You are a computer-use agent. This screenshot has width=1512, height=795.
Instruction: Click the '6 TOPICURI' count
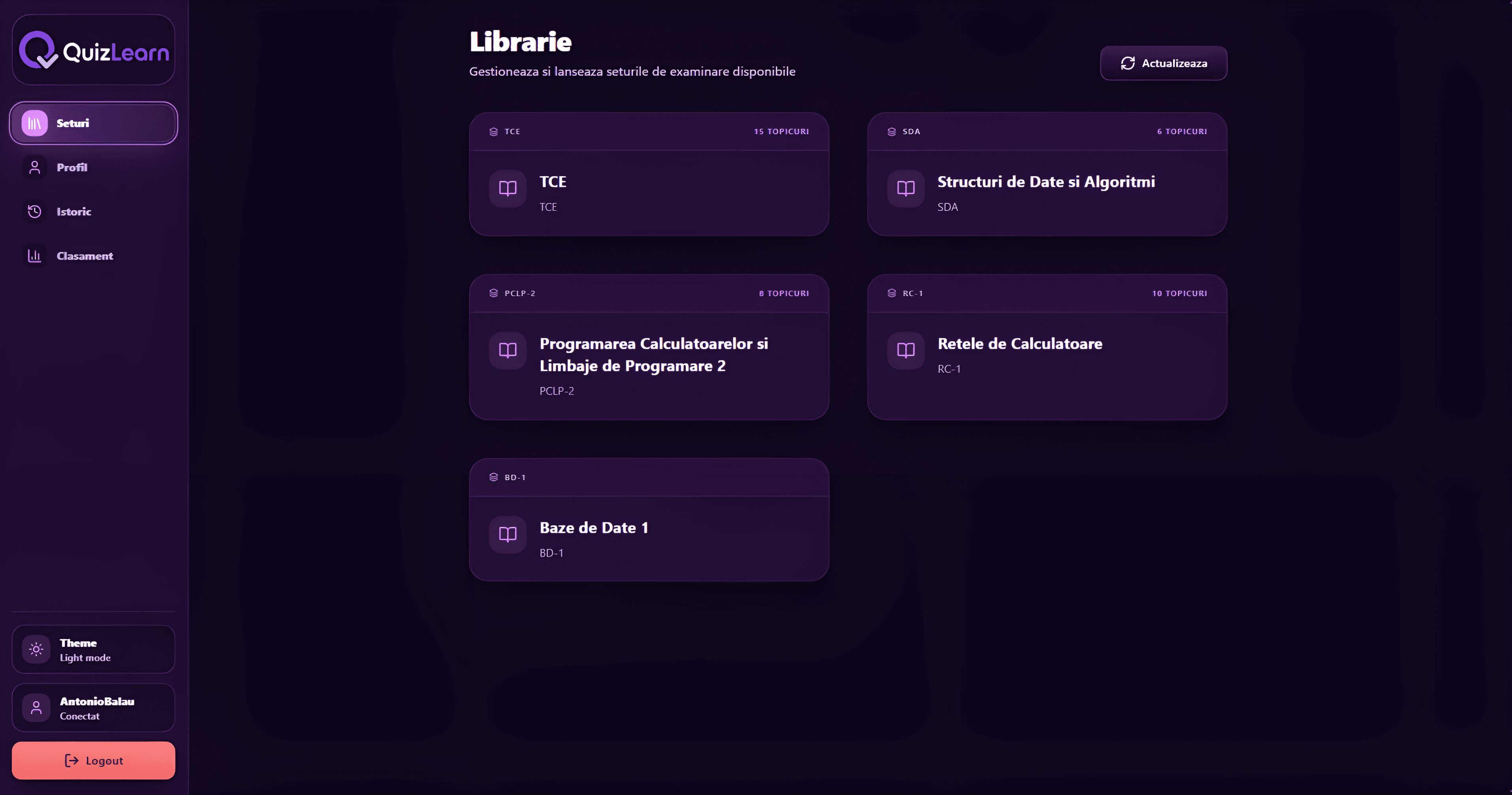pyautogui.click(x=1181, y=132)
